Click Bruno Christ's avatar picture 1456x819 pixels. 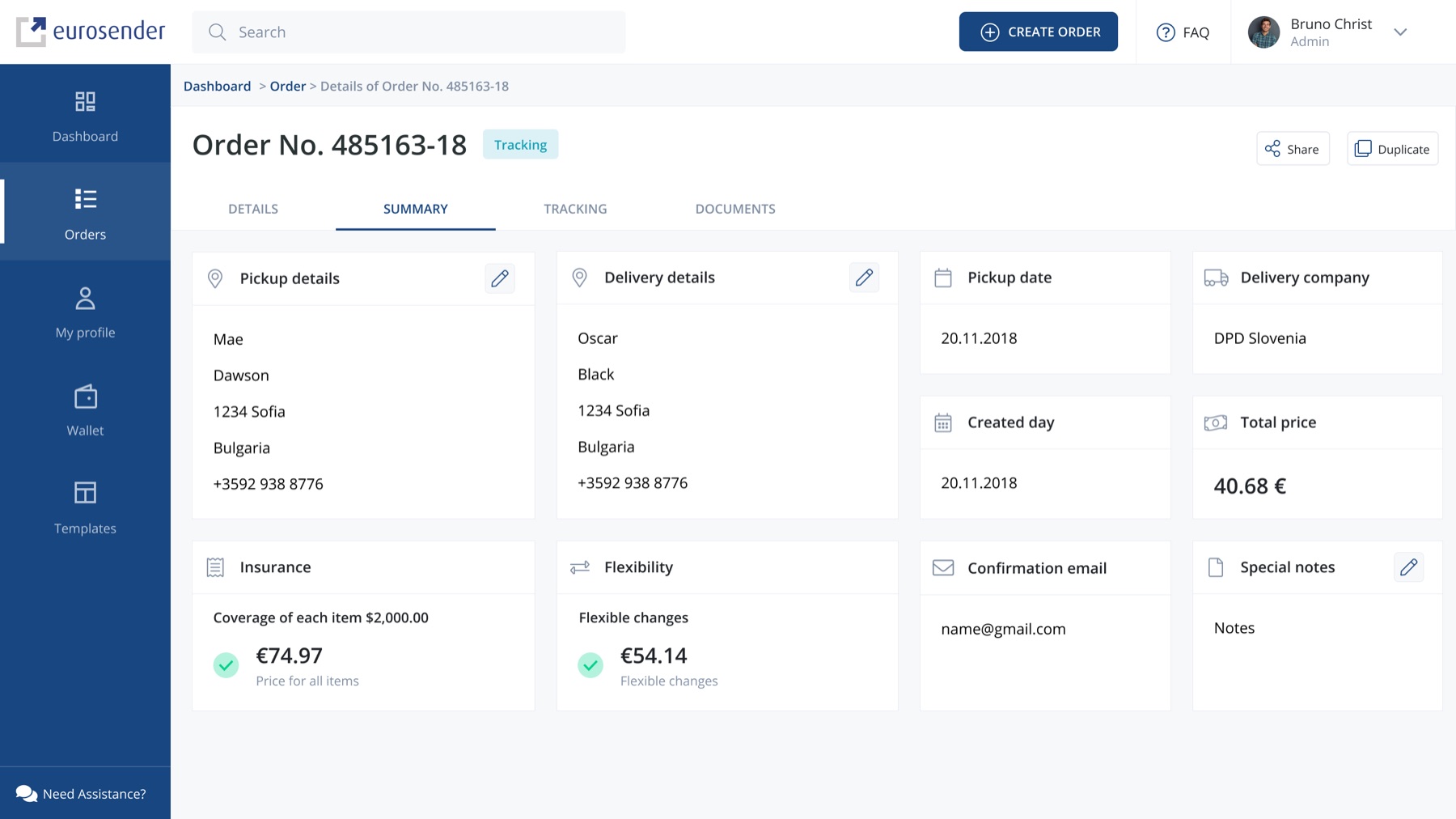1263,32
